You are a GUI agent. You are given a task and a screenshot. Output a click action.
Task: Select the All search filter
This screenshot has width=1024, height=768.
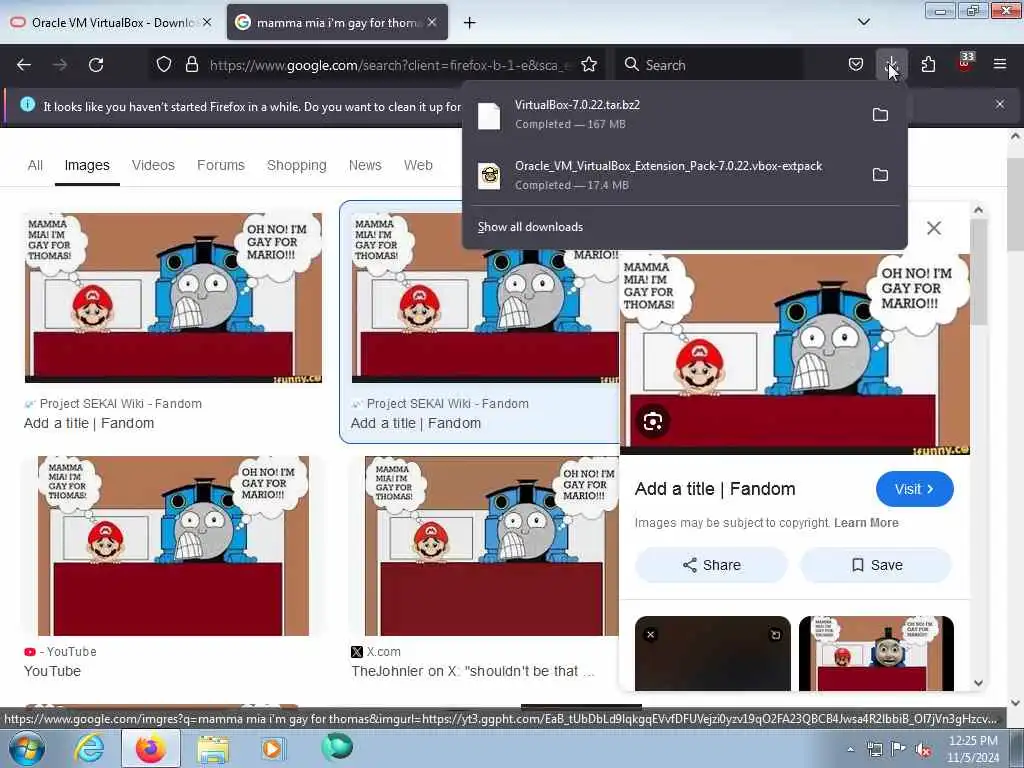point(35,165)
